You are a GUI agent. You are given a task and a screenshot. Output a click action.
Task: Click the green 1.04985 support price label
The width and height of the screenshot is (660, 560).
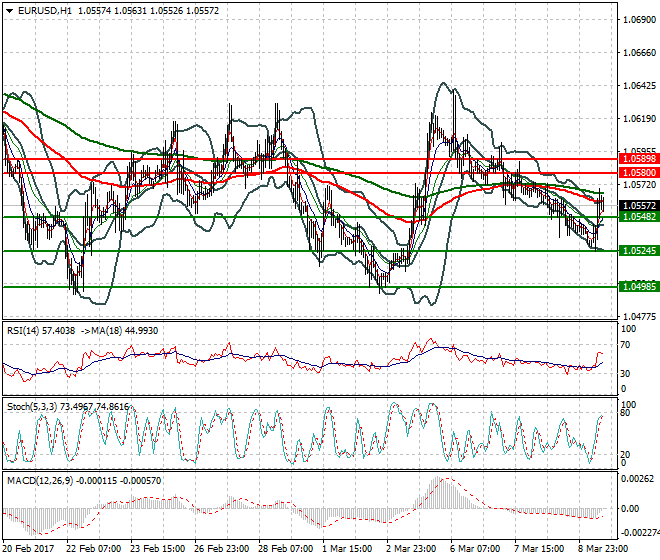click(639, 287)
